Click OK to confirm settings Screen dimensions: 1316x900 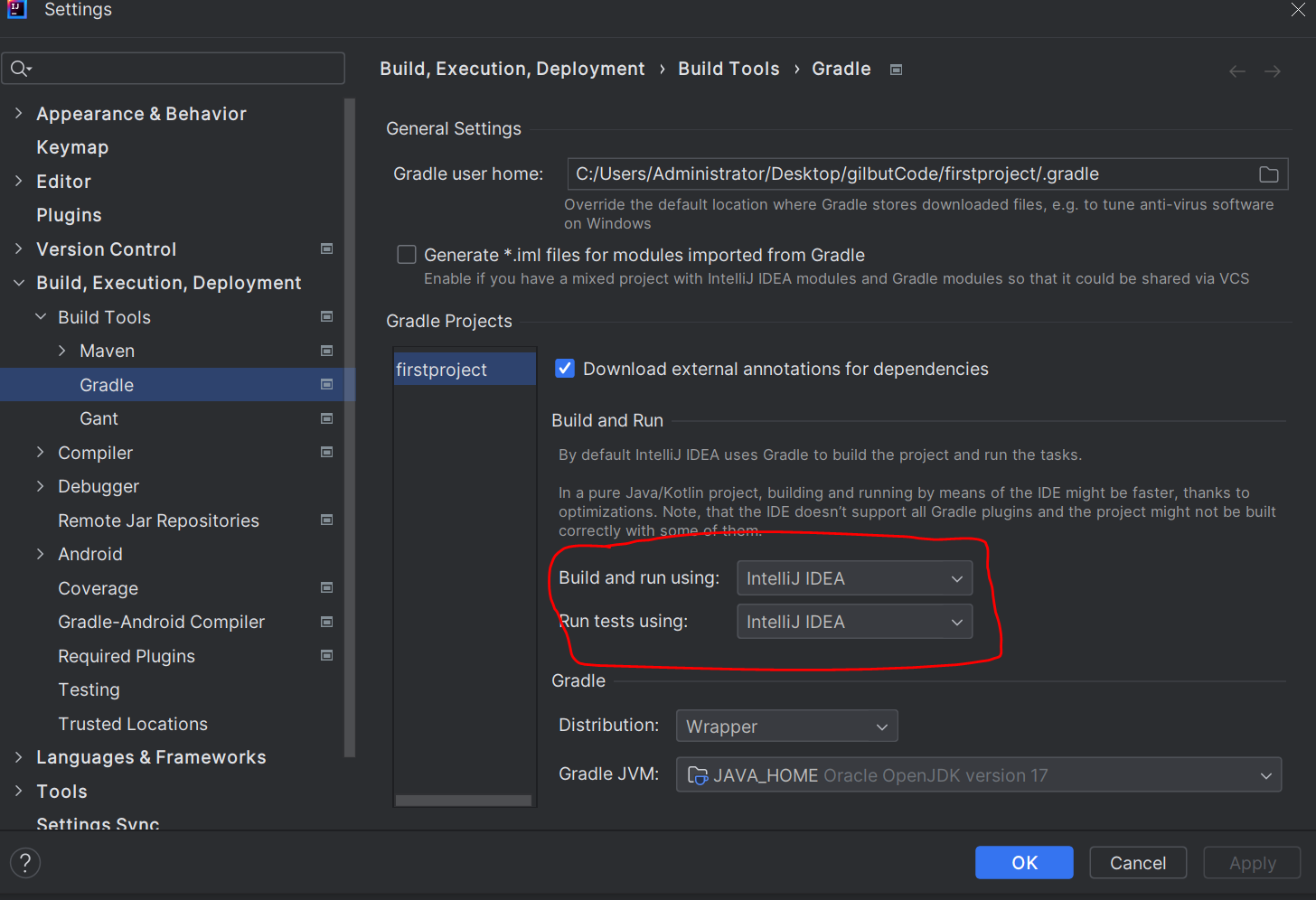coord(1024,863)
